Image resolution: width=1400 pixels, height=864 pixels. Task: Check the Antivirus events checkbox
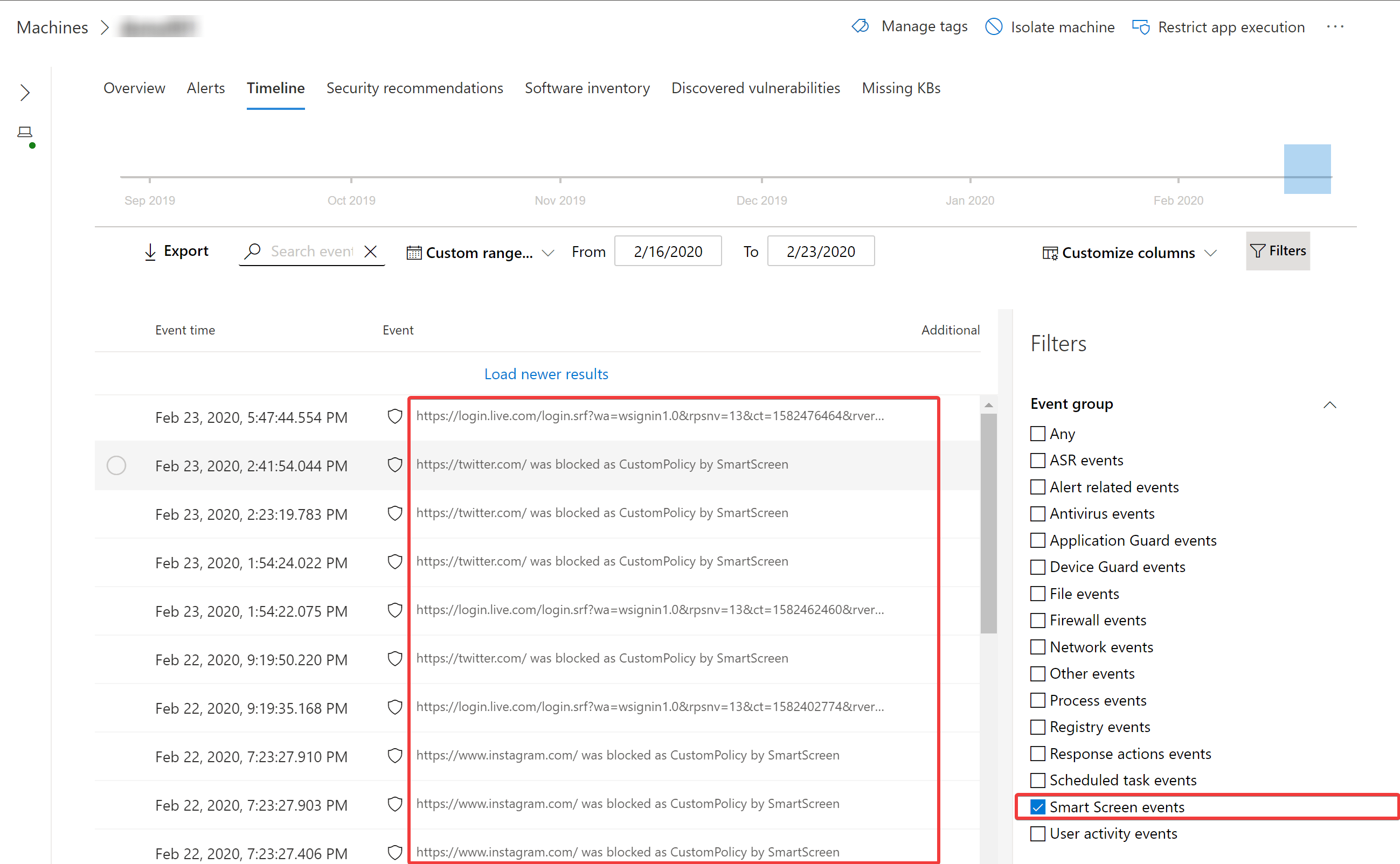(1037, 514)
